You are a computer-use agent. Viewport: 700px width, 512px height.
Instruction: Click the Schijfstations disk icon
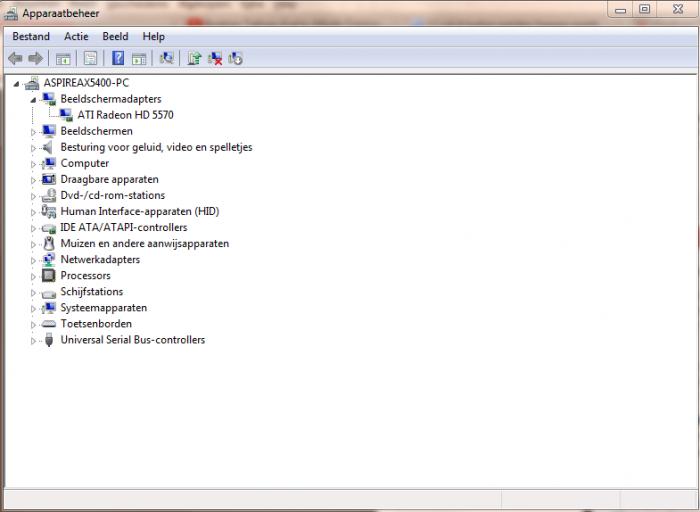coord(49,294)
